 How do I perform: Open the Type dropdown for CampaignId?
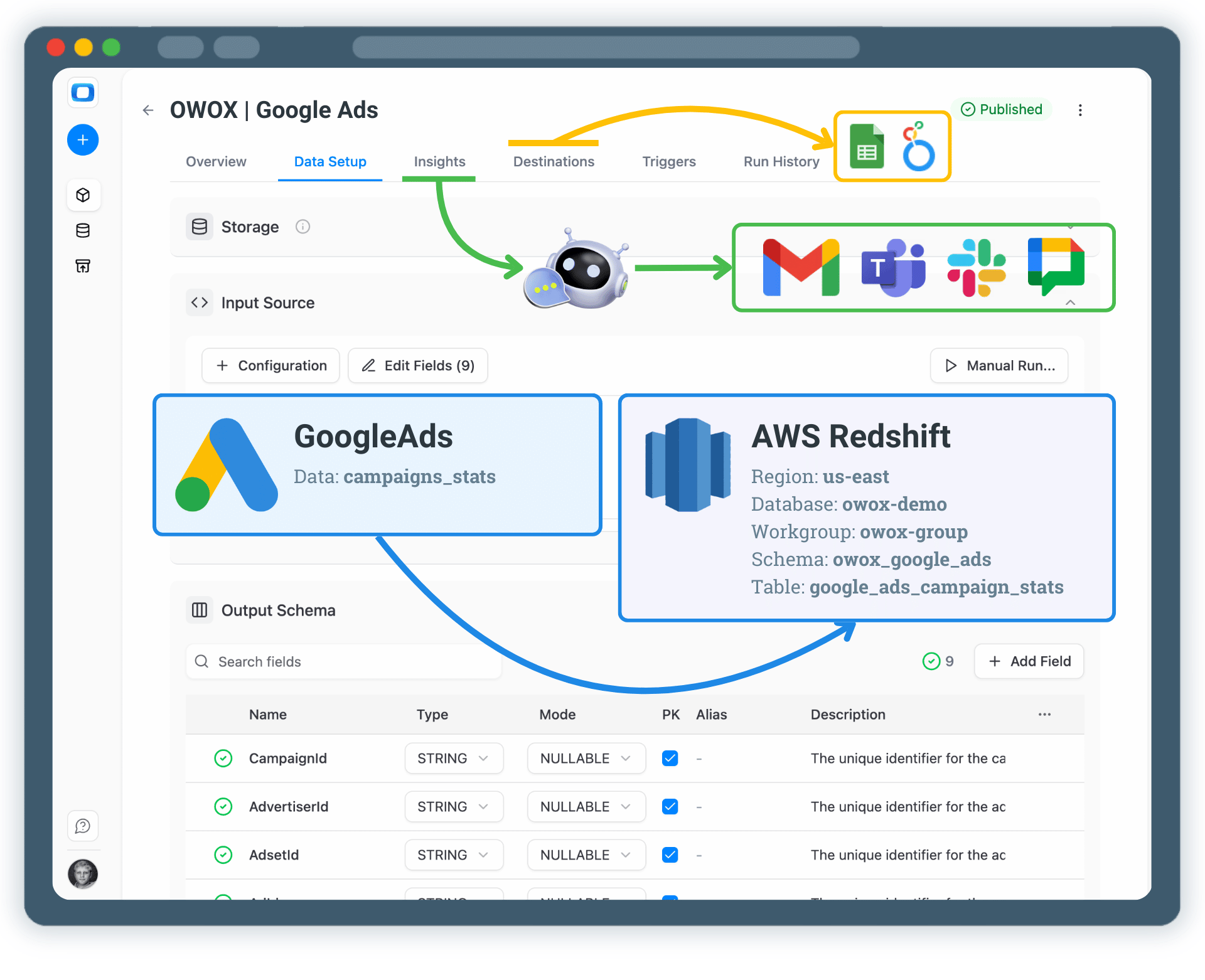click(x=453, y=758)
